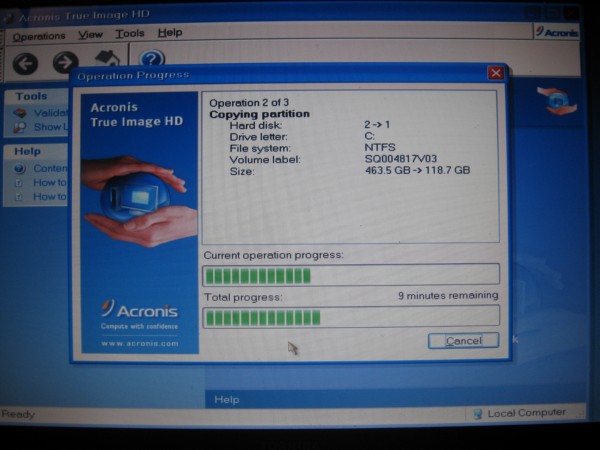Image resolution: width=600 pixels, height=450 pixels.
Task: Click the Local Computer status bar text
Action: tap(527, 412)
